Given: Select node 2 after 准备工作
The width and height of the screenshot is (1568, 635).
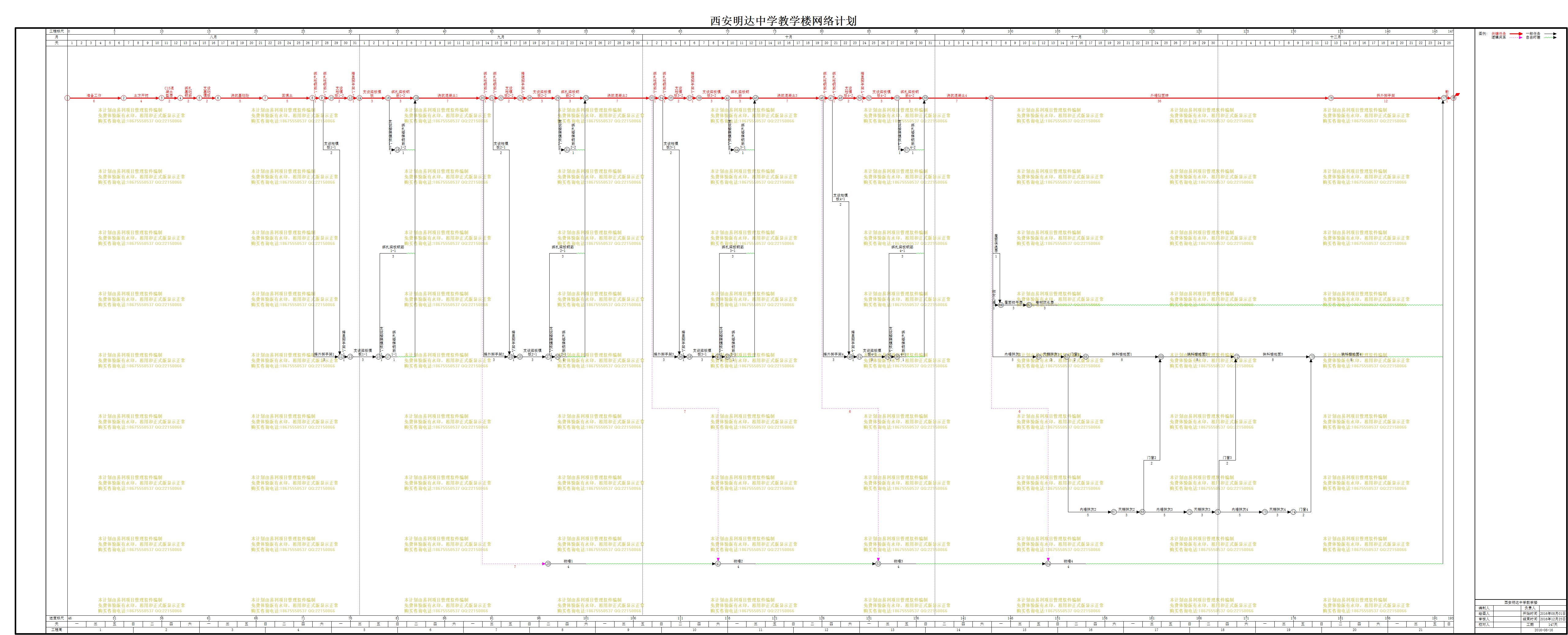Looking at the screenshot, I should pyautogui.click(x=124, y=98).
